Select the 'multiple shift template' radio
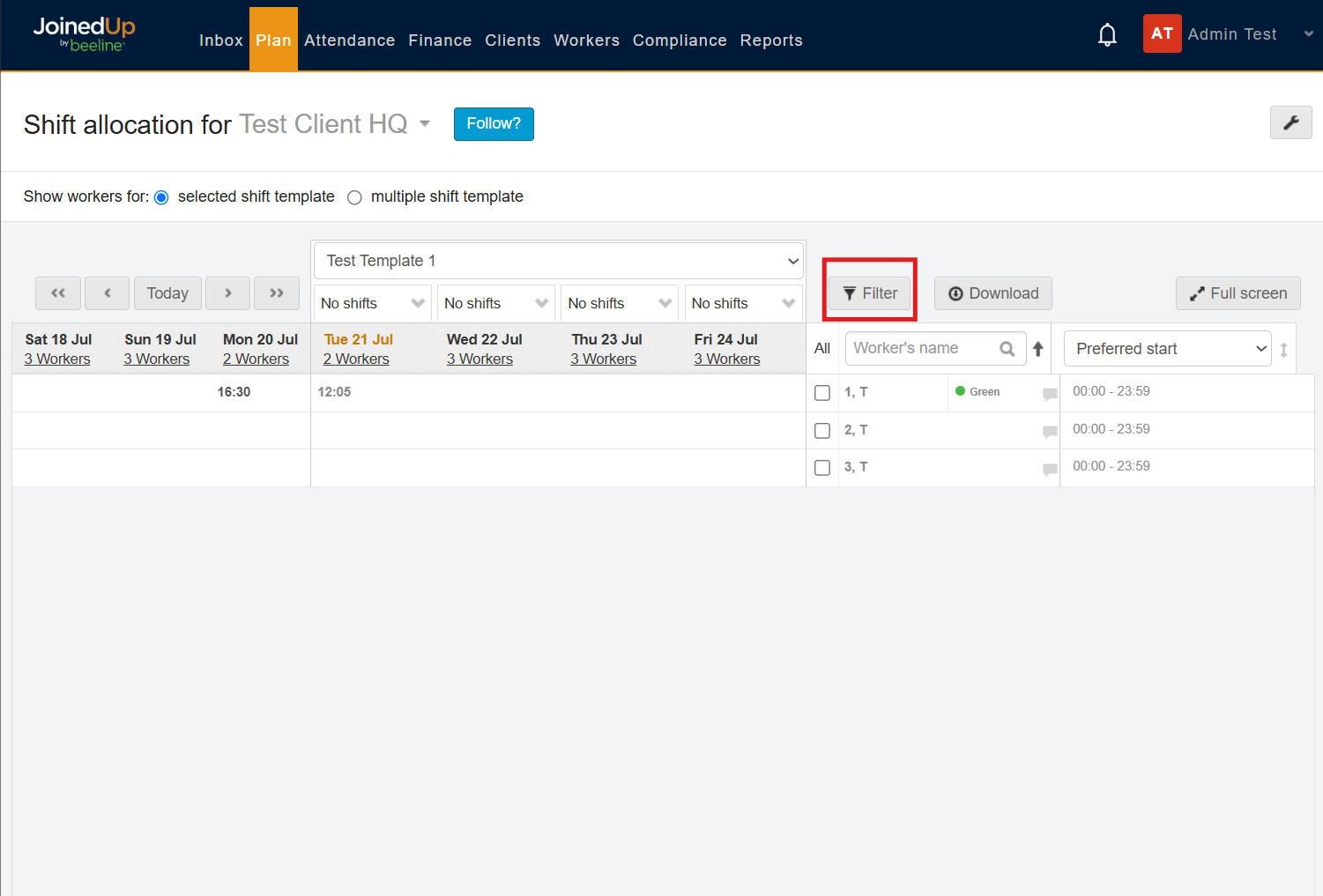 pyautogui.click(x=354, y=197)
